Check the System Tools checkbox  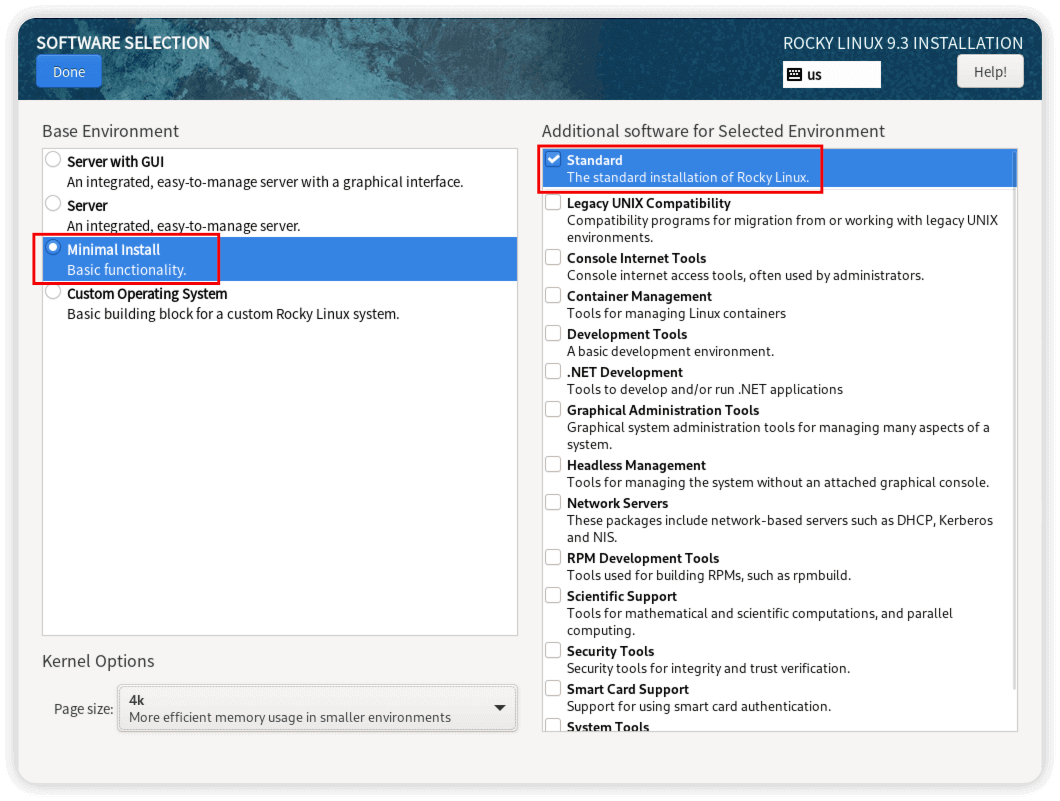click(x=553, y=726)
